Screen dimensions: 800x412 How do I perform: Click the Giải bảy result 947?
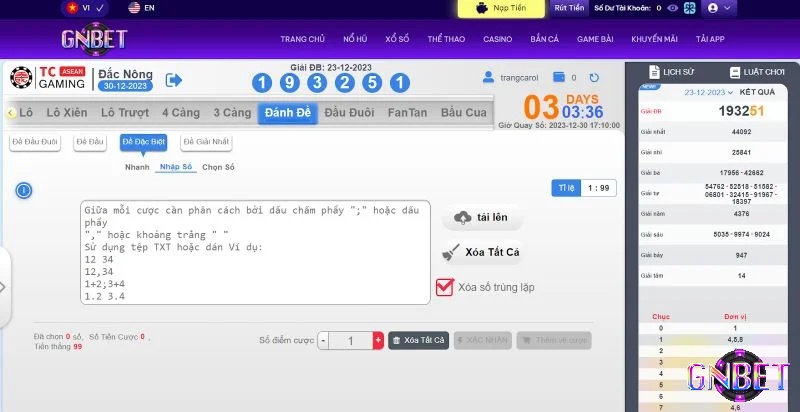[x=741, y=255]
